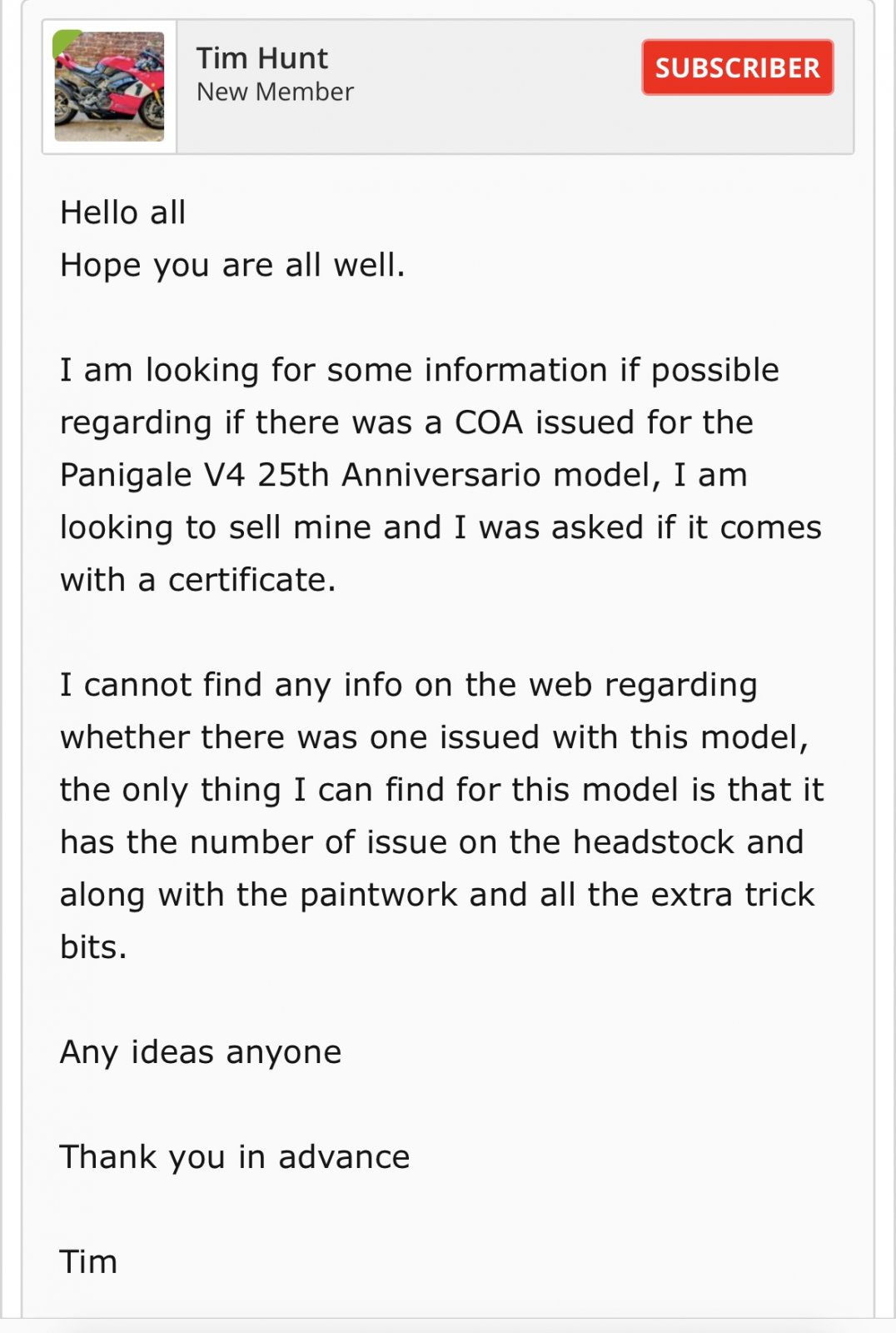This screenshot has width=896, height=1333.
Task: Click the word "bits." ending the paragraph
Action: click(x=93, y=948)
